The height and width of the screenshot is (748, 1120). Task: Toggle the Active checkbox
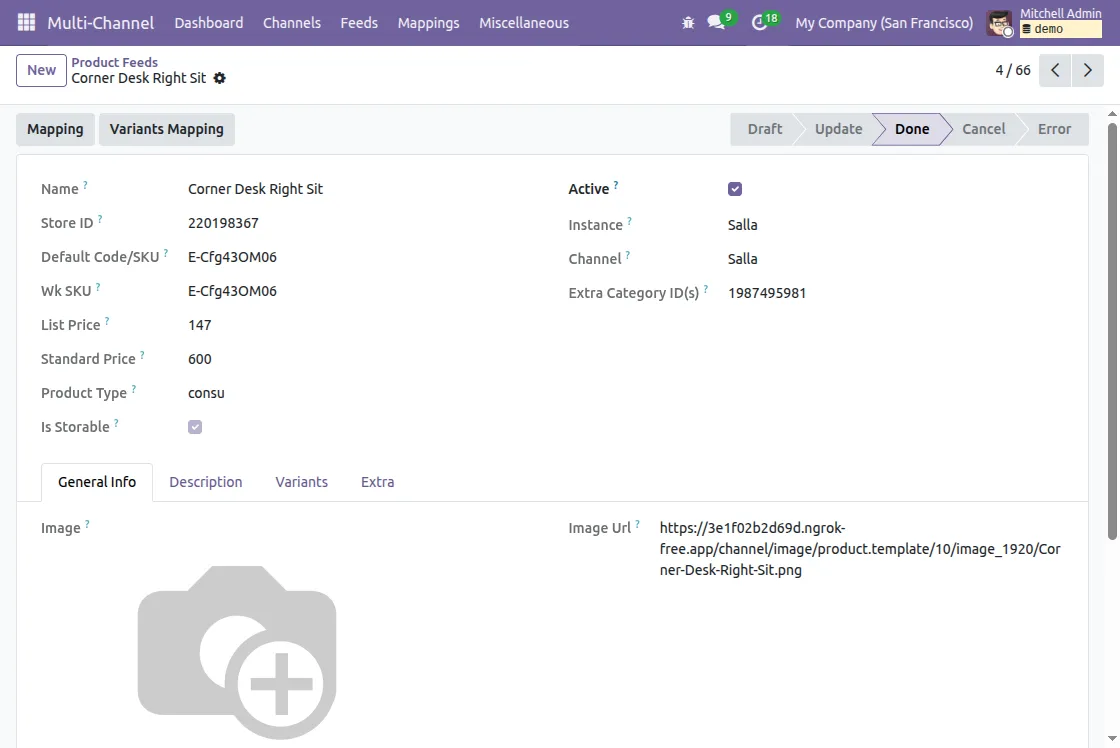pyautogui.click(x=735, y=189)
